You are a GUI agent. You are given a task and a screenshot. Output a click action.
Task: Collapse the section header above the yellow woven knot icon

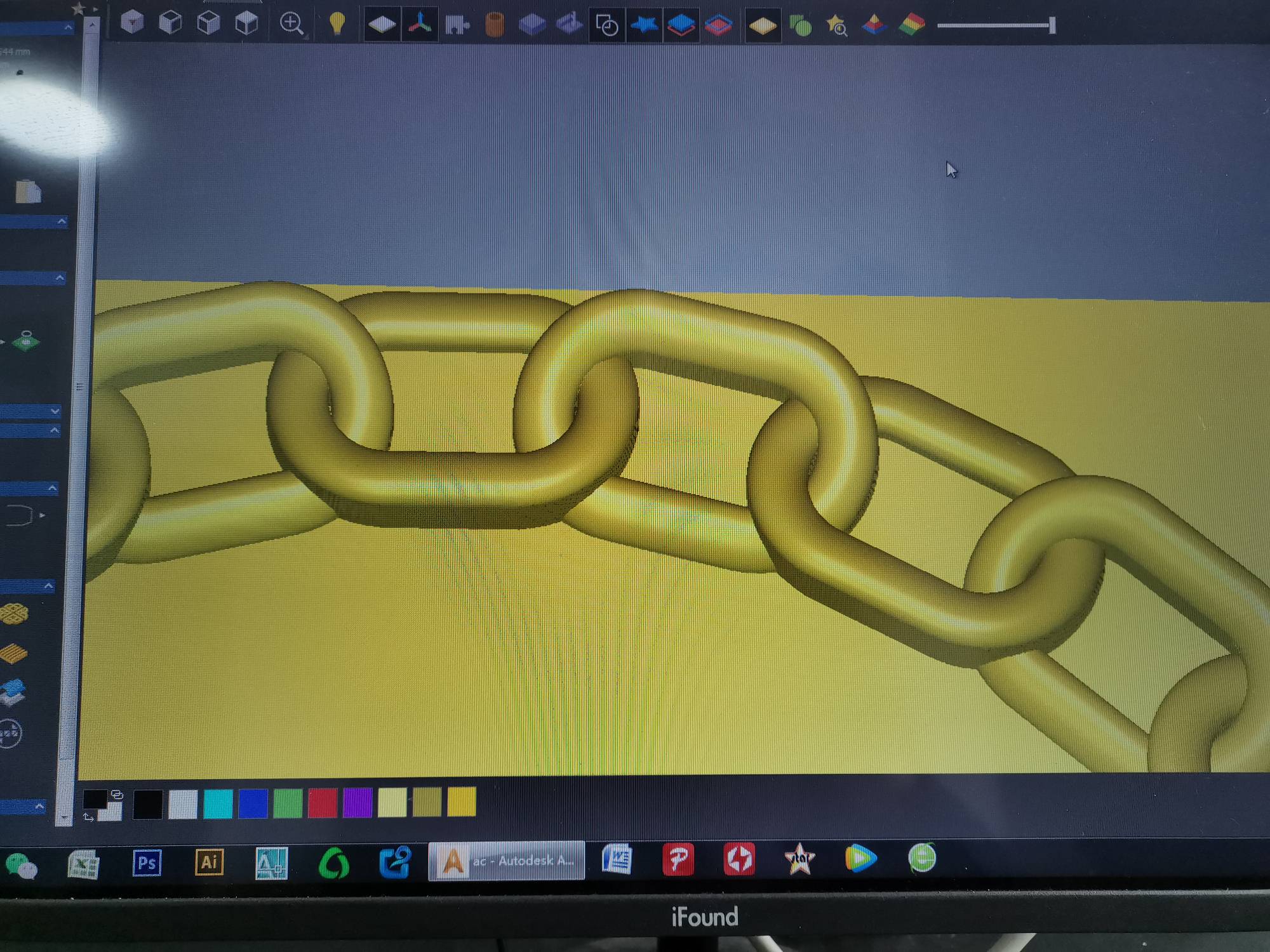28,586
